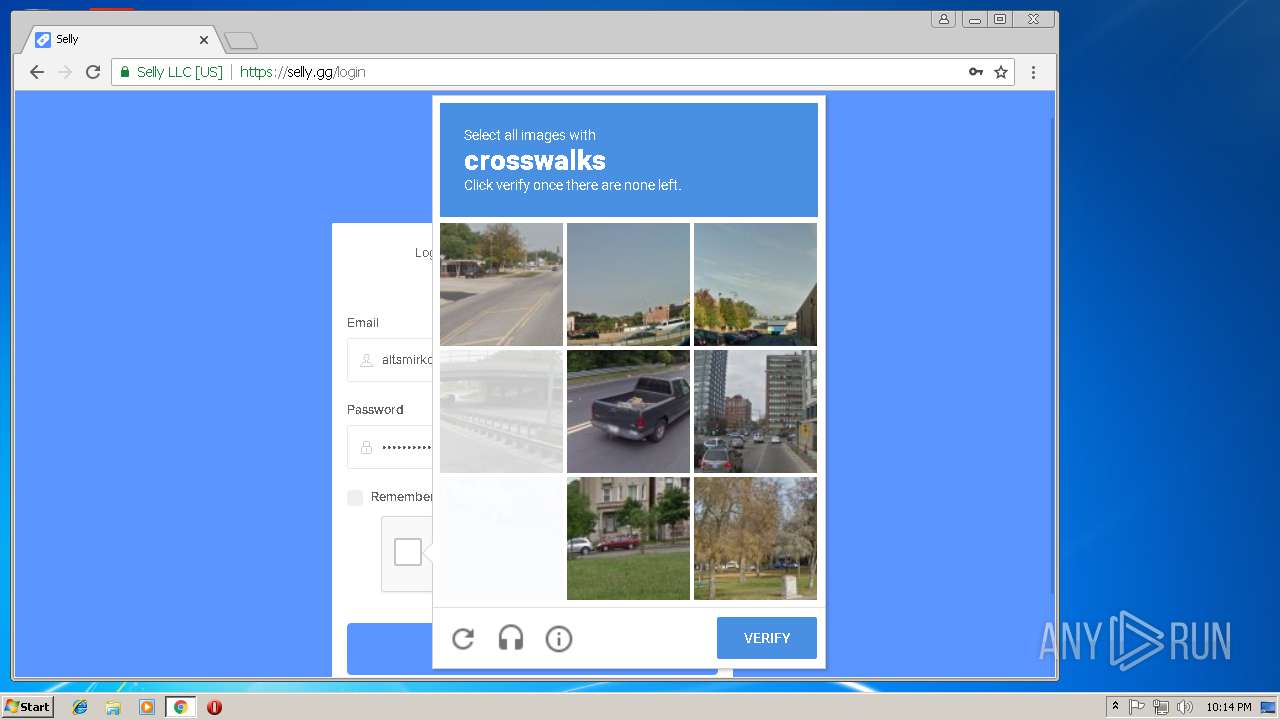
Task: Close the Selly tab
Action: (204, 40)
